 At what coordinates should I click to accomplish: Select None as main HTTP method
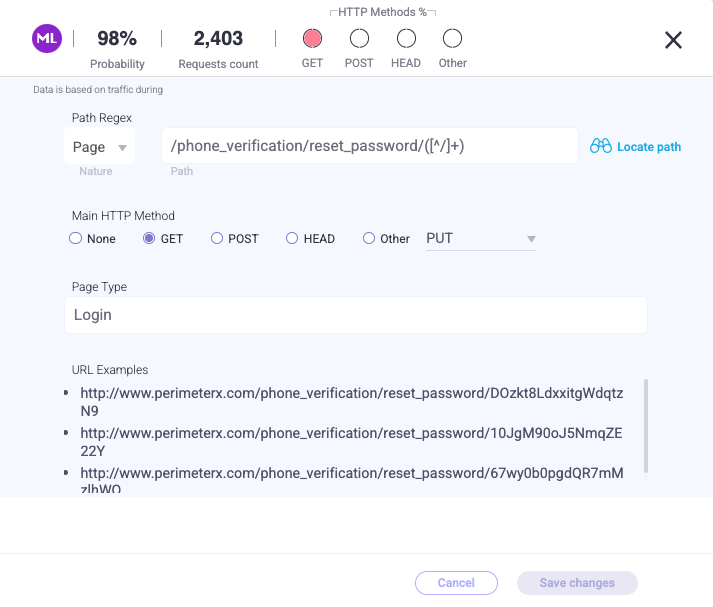(x=75, y=239)
